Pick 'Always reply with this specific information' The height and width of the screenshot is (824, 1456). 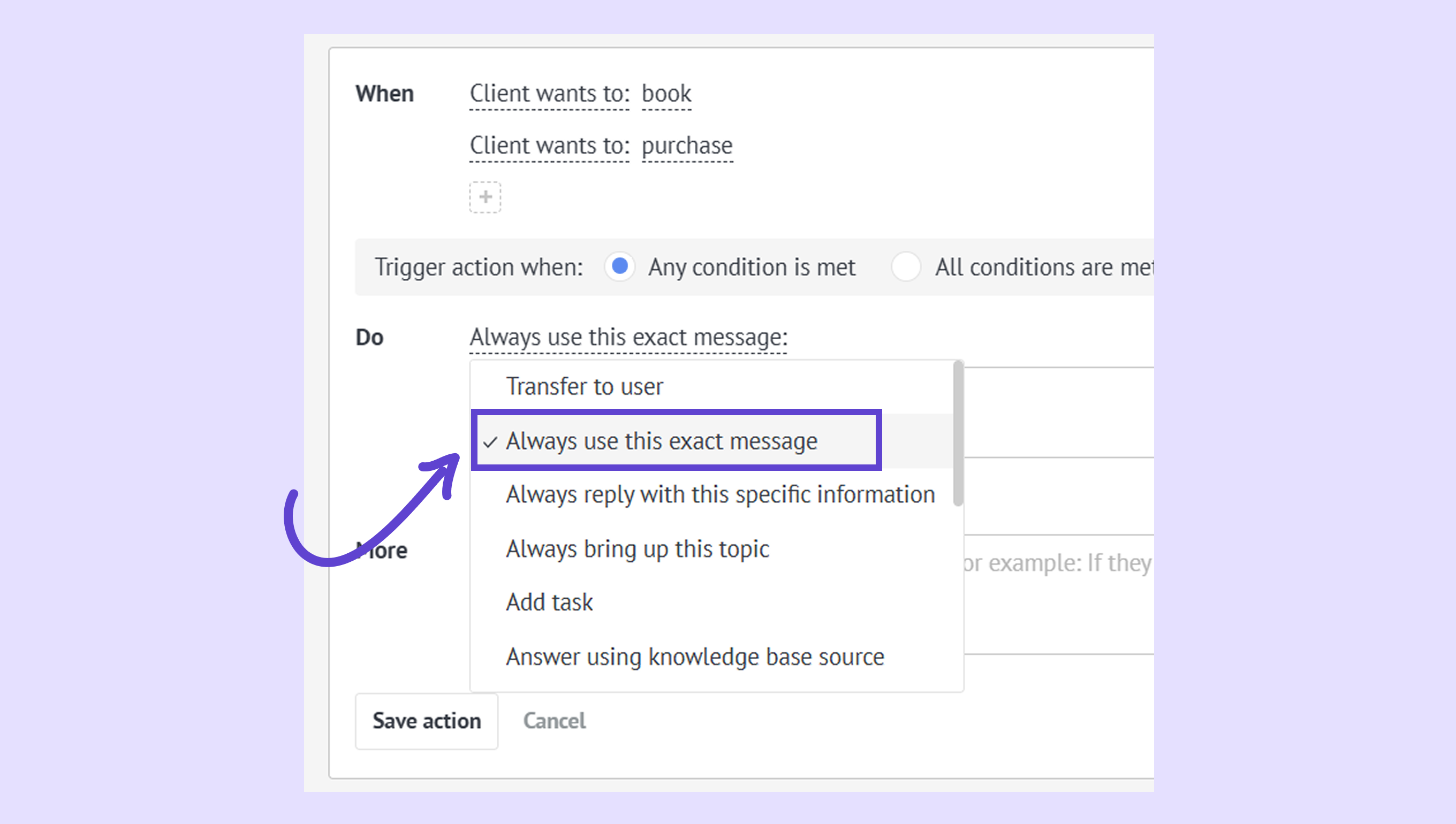click(x=720, y=494)
